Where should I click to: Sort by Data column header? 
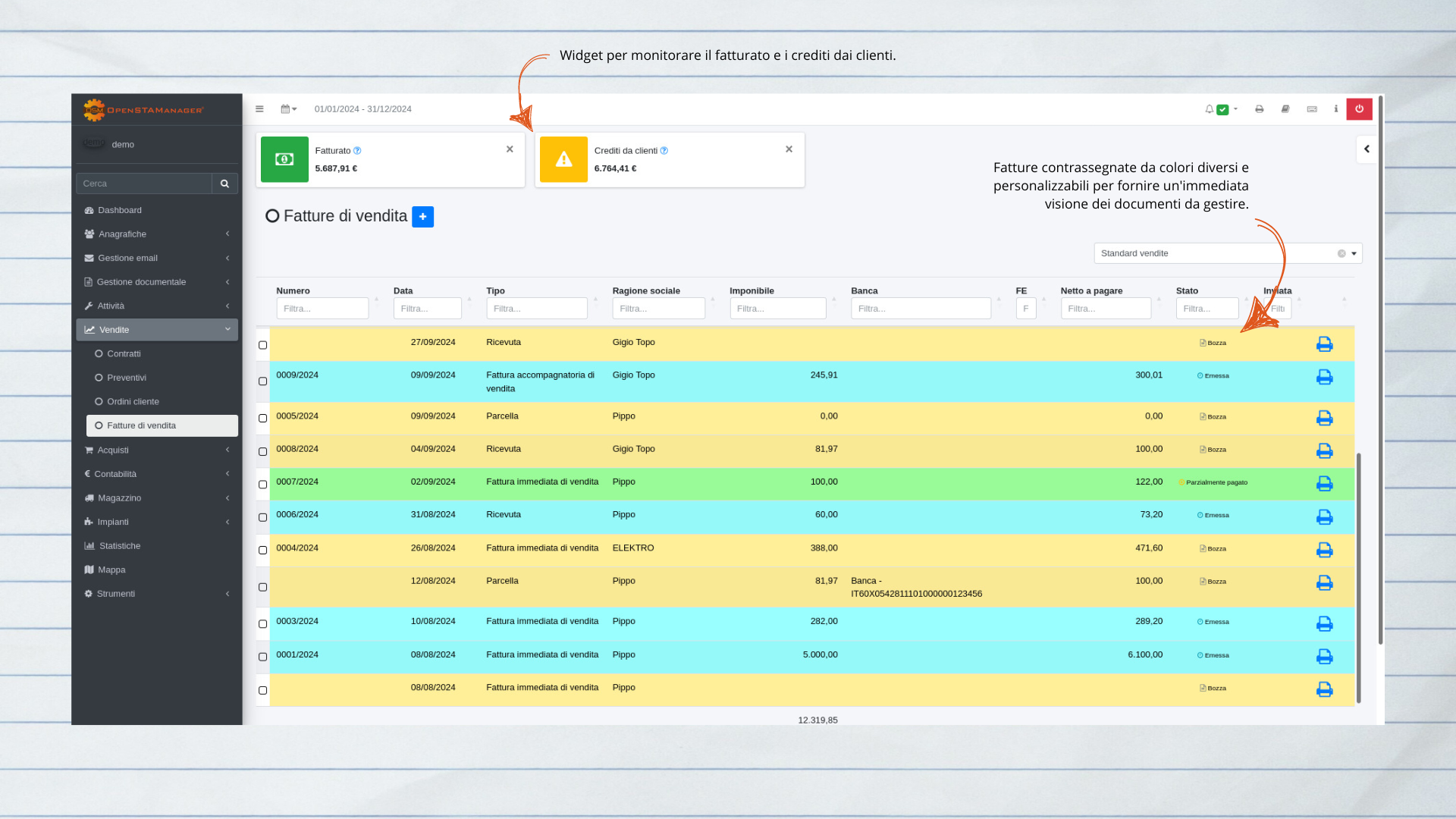pyautogui.click(x=403, y=290)
